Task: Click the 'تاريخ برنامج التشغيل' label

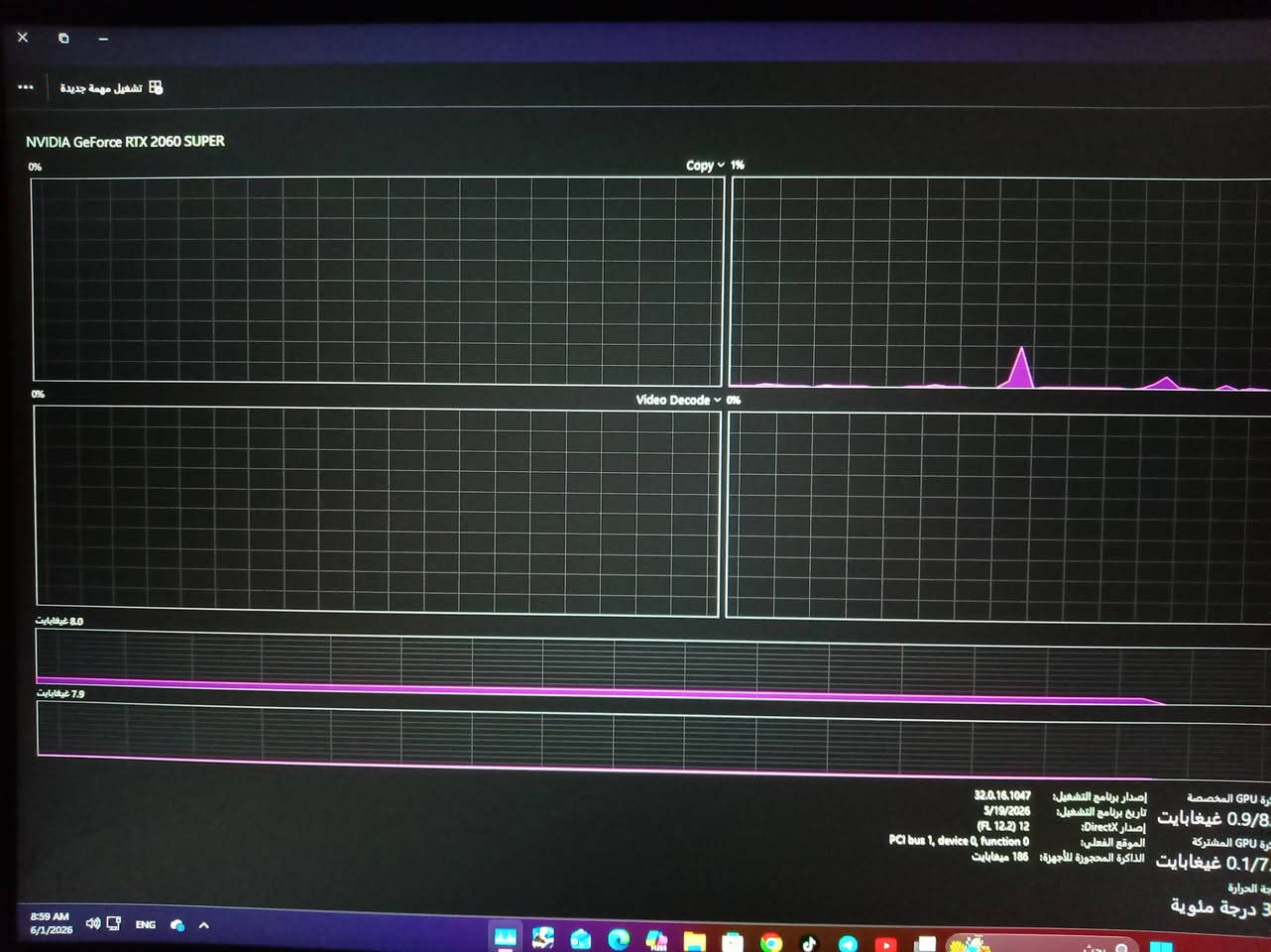Action: [1101, 812]
